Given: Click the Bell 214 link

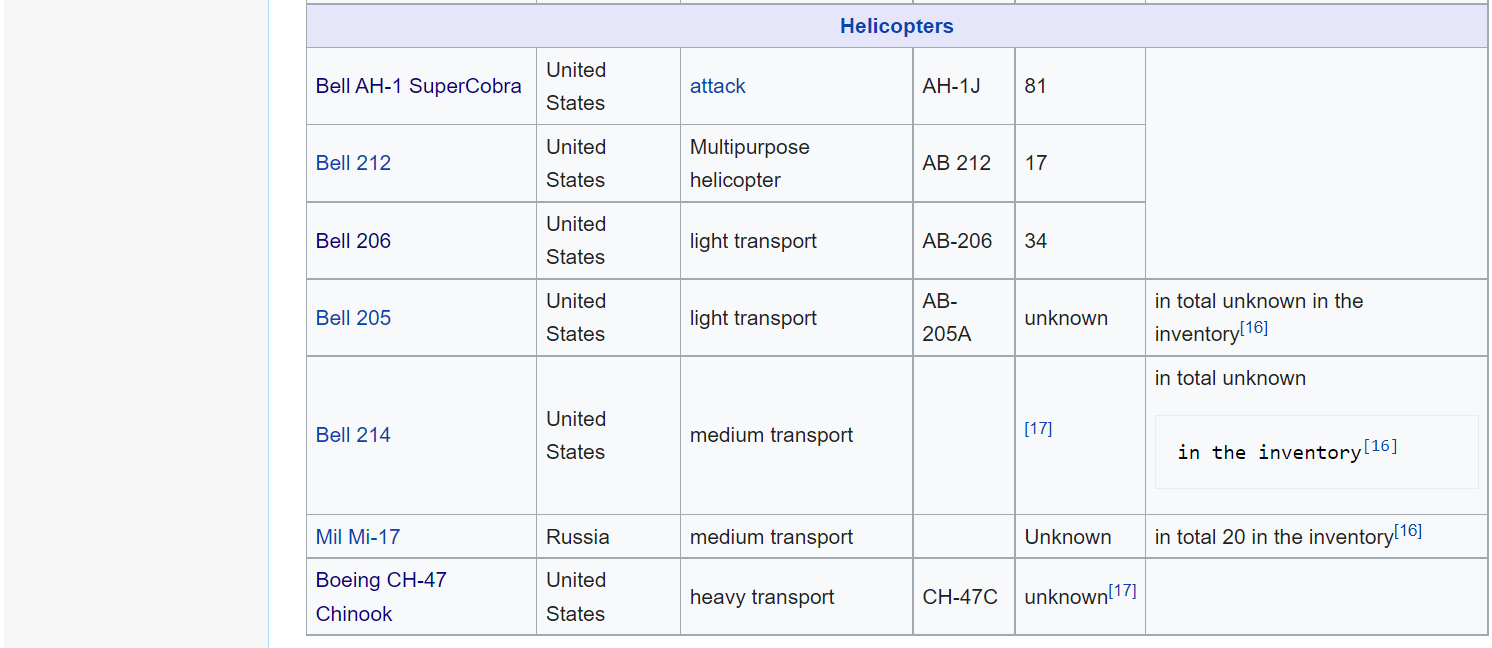Looking at the screenshot, I should [353, 435].
